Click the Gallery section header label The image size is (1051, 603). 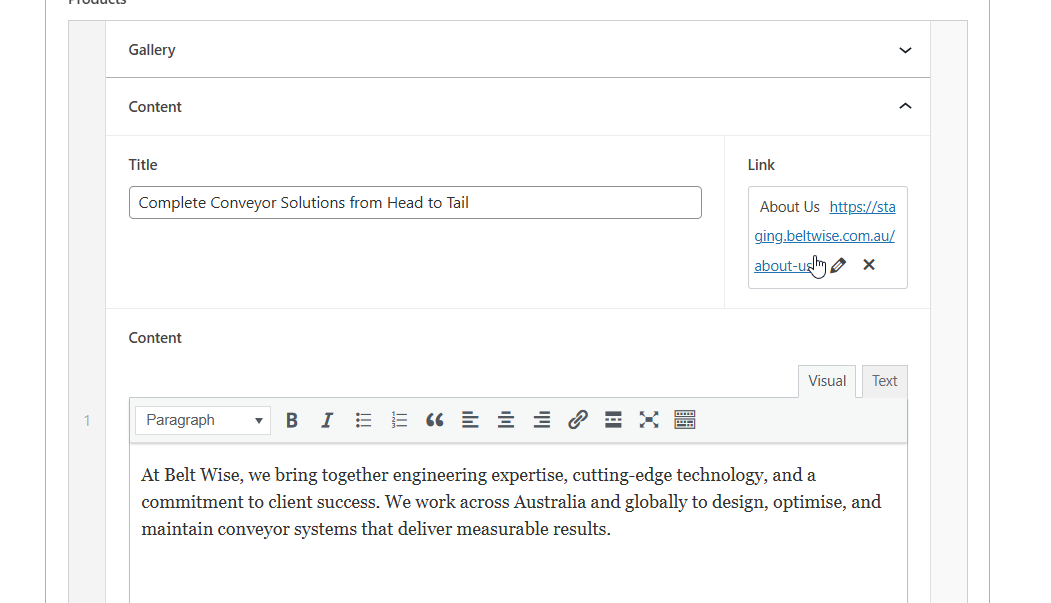(152, 50)
